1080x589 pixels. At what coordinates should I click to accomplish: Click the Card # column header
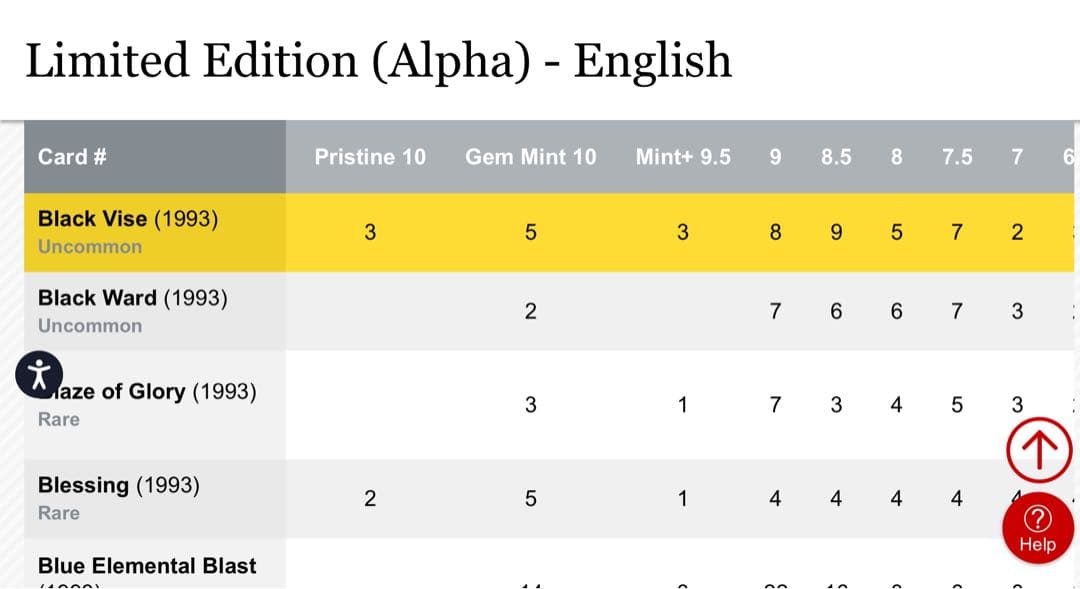coord(72,157)
